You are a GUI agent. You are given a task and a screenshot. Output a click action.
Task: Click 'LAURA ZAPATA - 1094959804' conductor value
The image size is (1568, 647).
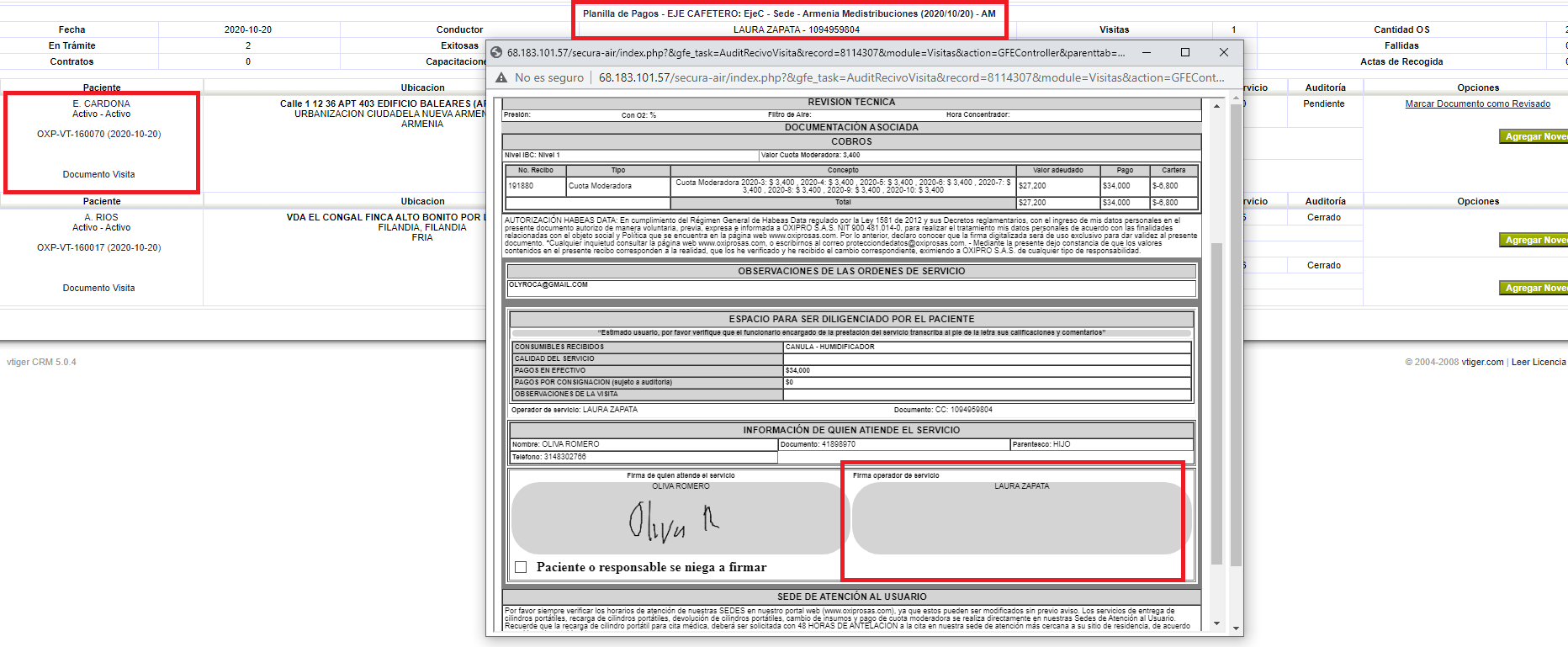click(796, 29)
